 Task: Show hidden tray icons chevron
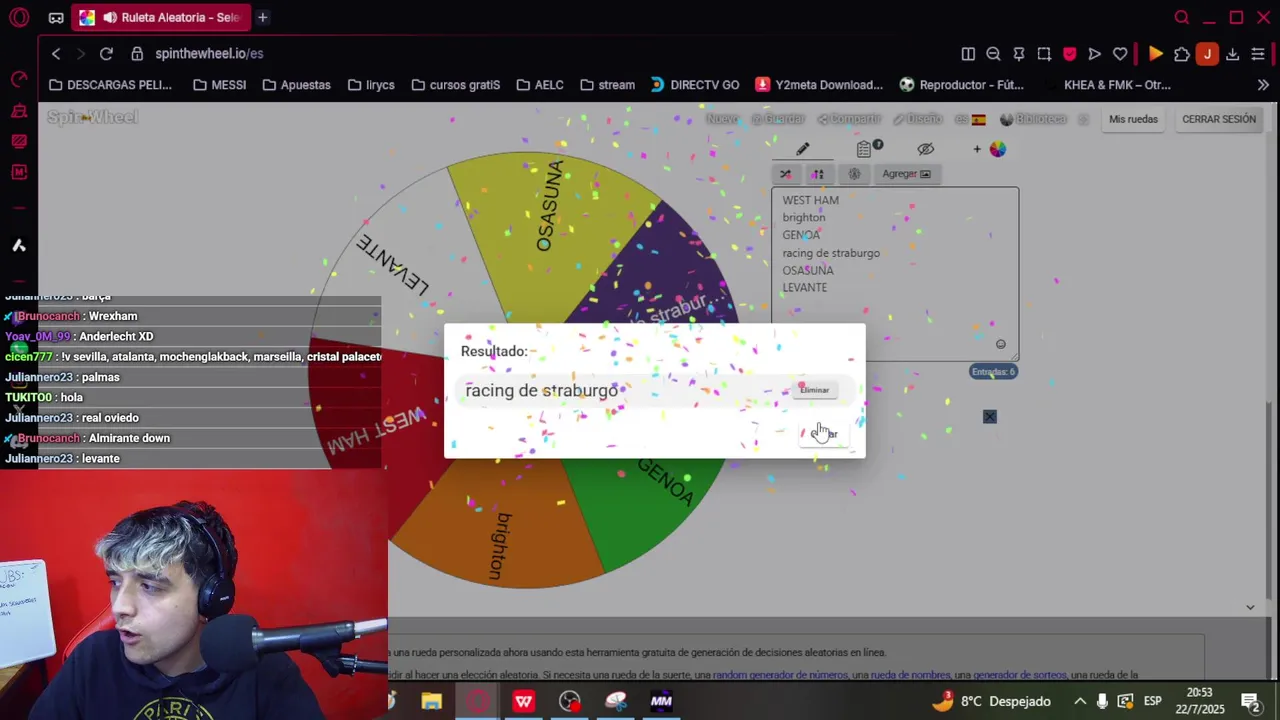tap(1080, 701)
